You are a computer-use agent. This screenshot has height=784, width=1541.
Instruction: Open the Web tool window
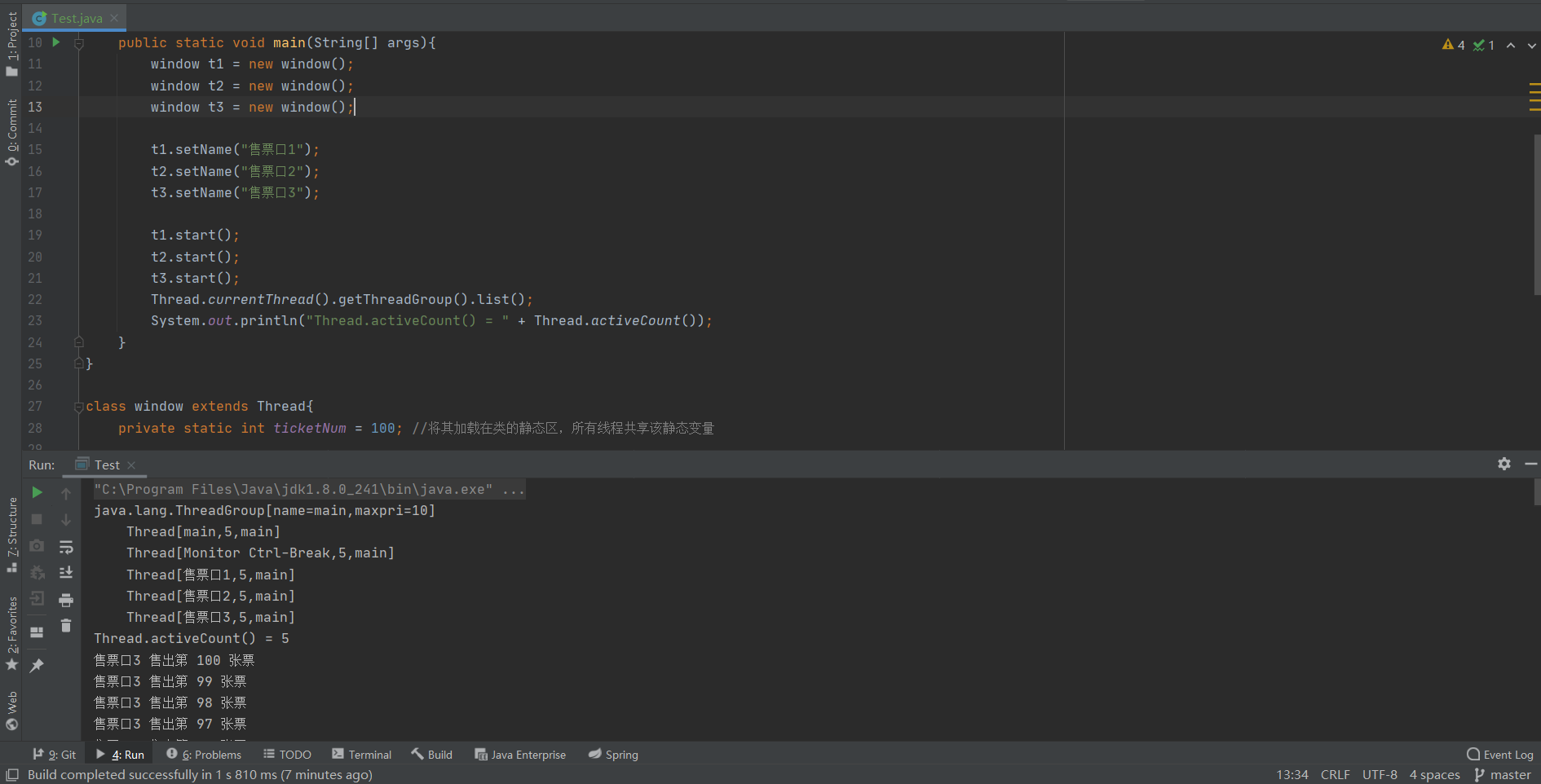(11, 710)
